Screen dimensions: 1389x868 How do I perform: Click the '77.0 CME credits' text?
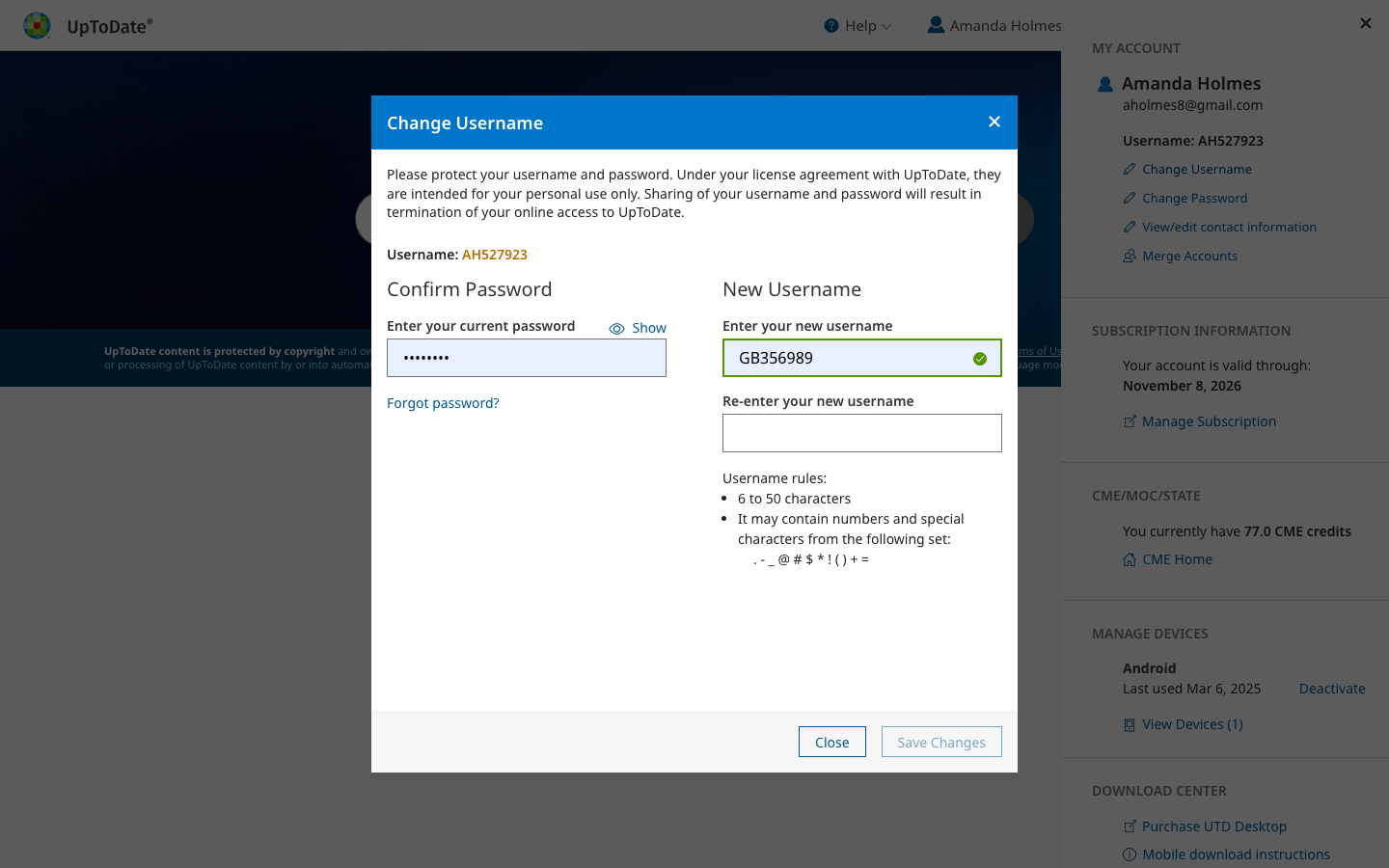(1297, 531)
